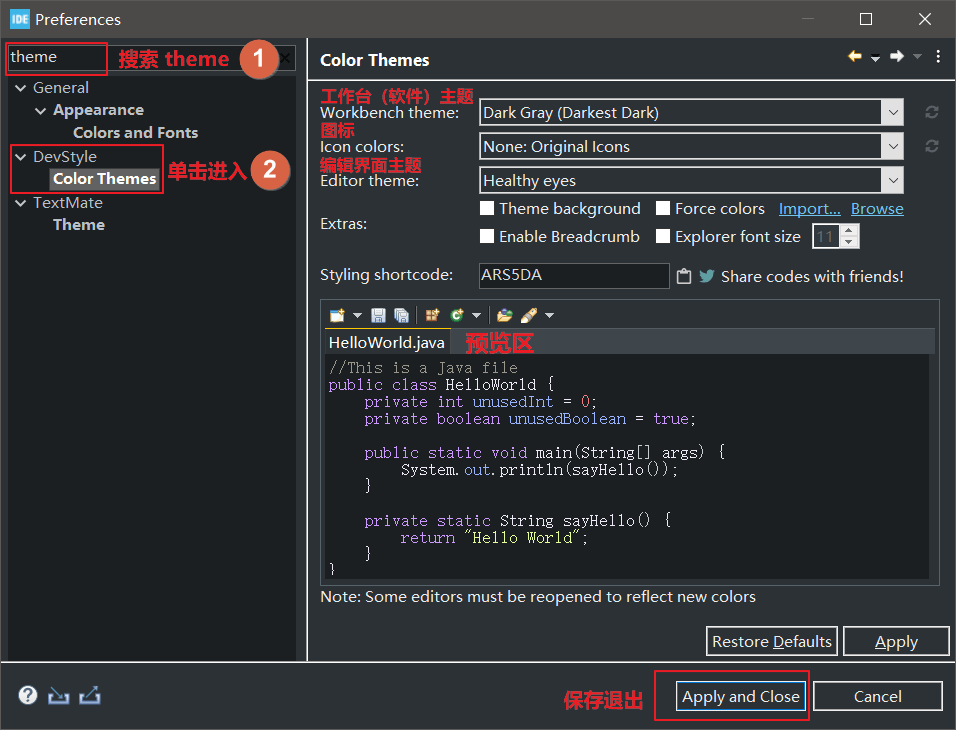Reset Workbench theme with refresh icon
Viewport: 956px width, 730px height.
point(932,112)
